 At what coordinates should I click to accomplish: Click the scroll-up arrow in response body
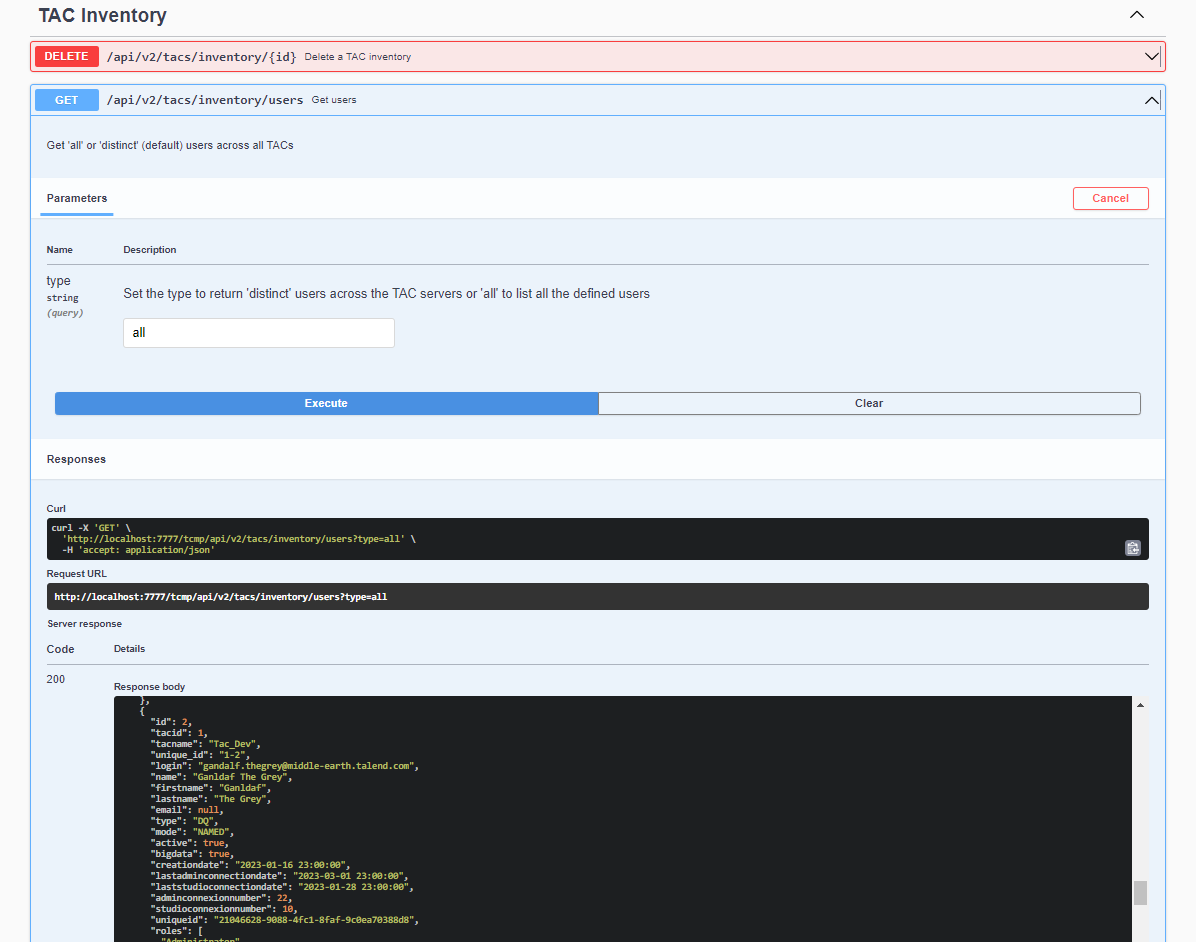(x=1140, y=704)
